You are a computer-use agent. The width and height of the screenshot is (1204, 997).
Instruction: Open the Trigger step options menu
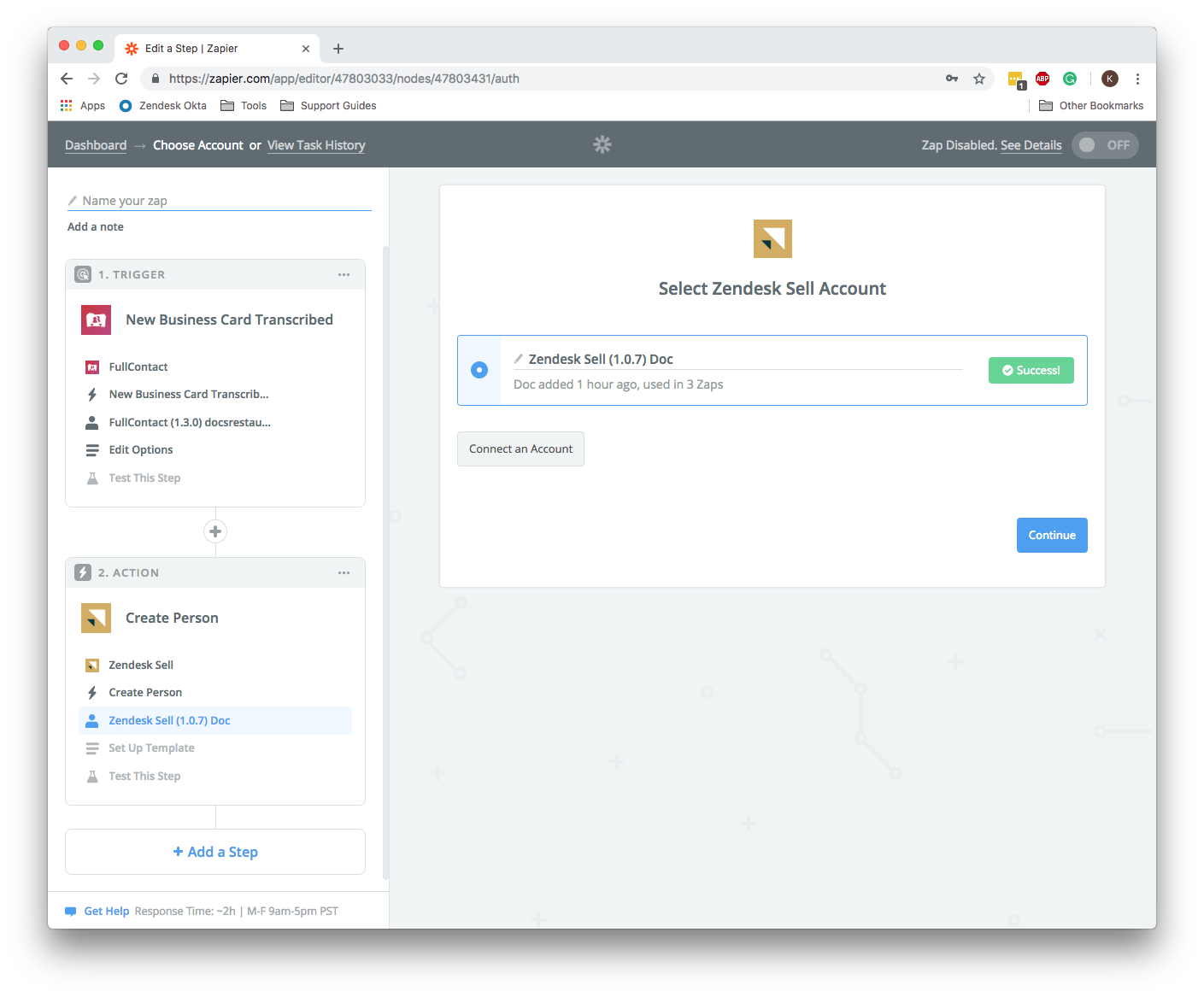(344, 274)
